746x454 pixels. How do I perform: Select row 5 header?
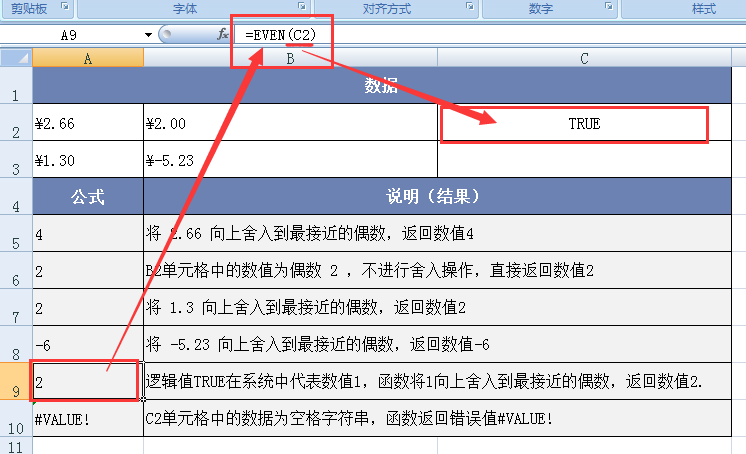16,234
